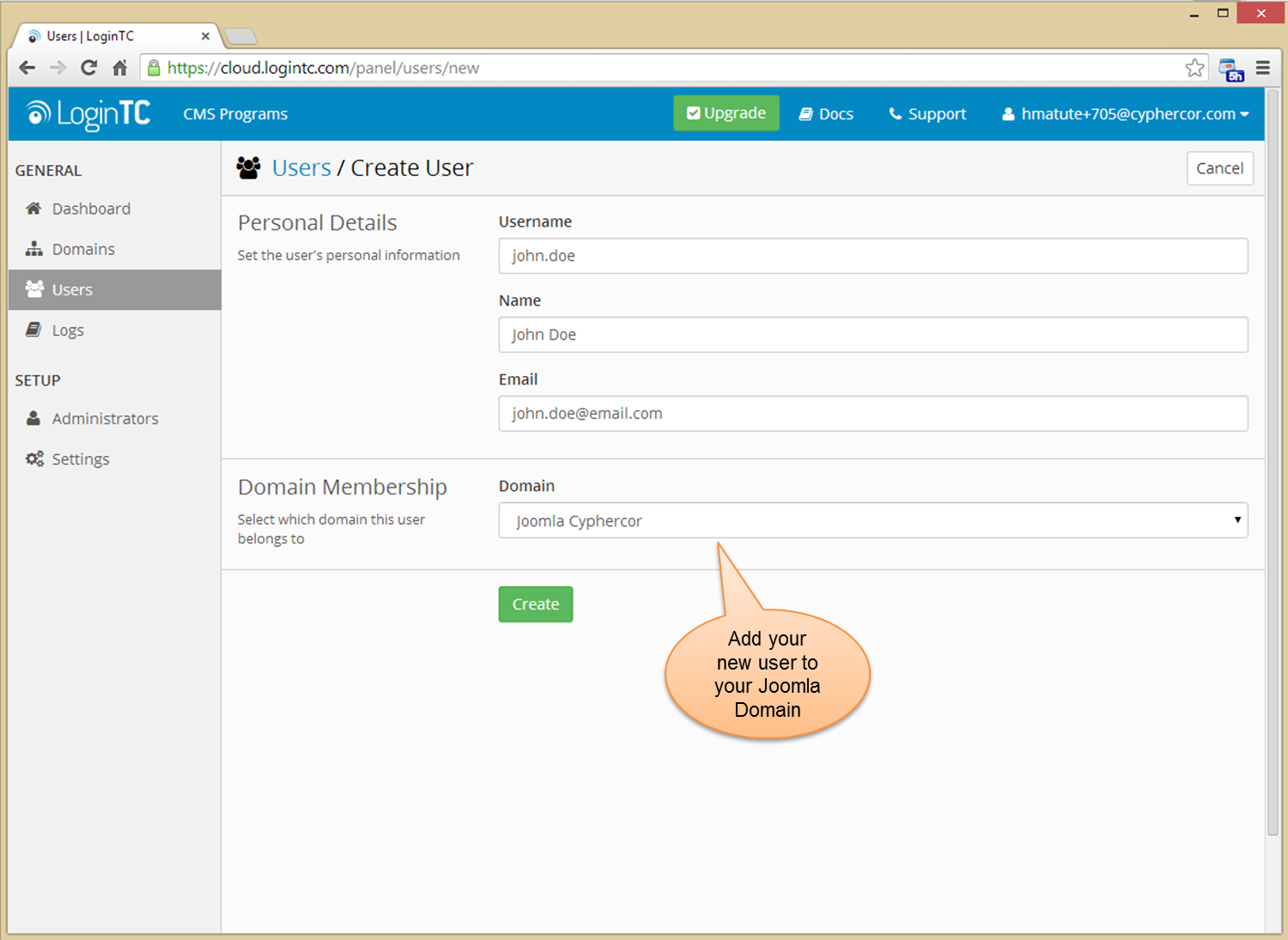The width and height of the screenshot is (1288, 940).
Task: Maximize the browser window
Action: coord(1223,13)
